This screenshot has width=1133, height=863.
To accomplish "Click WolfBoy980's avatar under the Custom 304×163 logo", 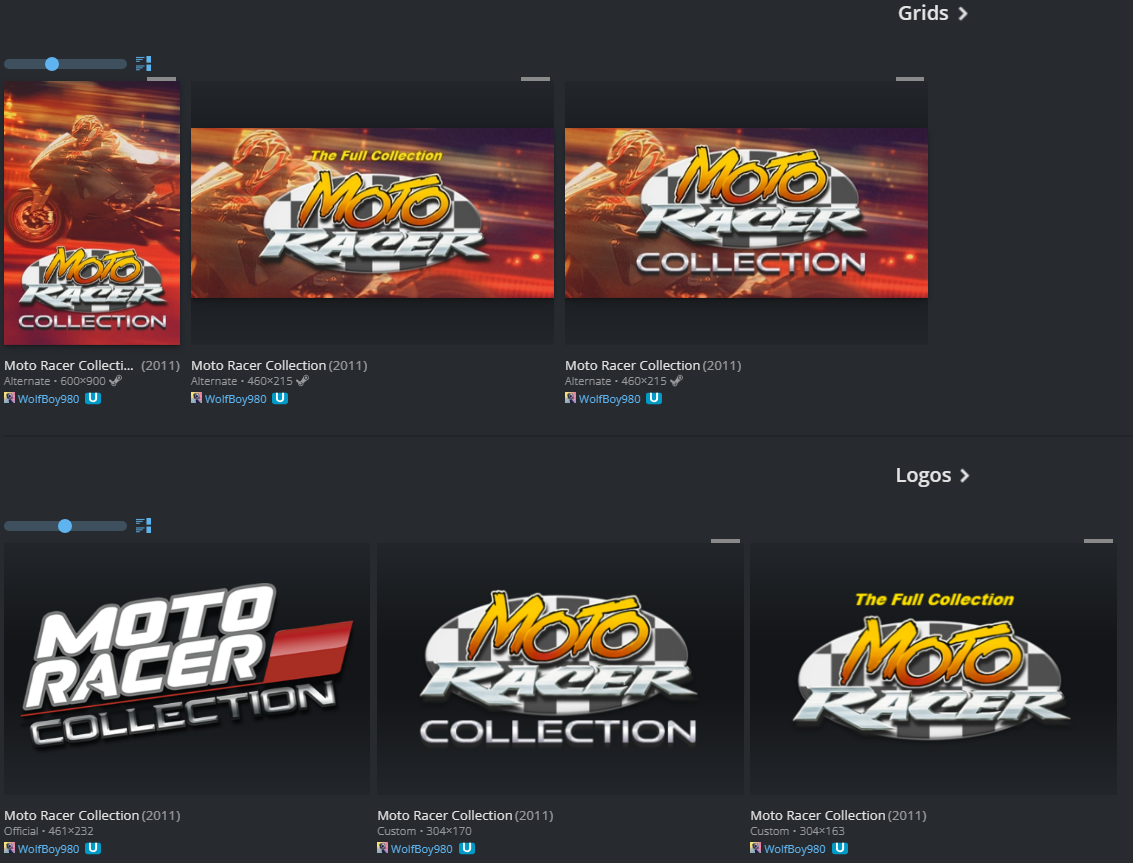I will pos(756,848).
